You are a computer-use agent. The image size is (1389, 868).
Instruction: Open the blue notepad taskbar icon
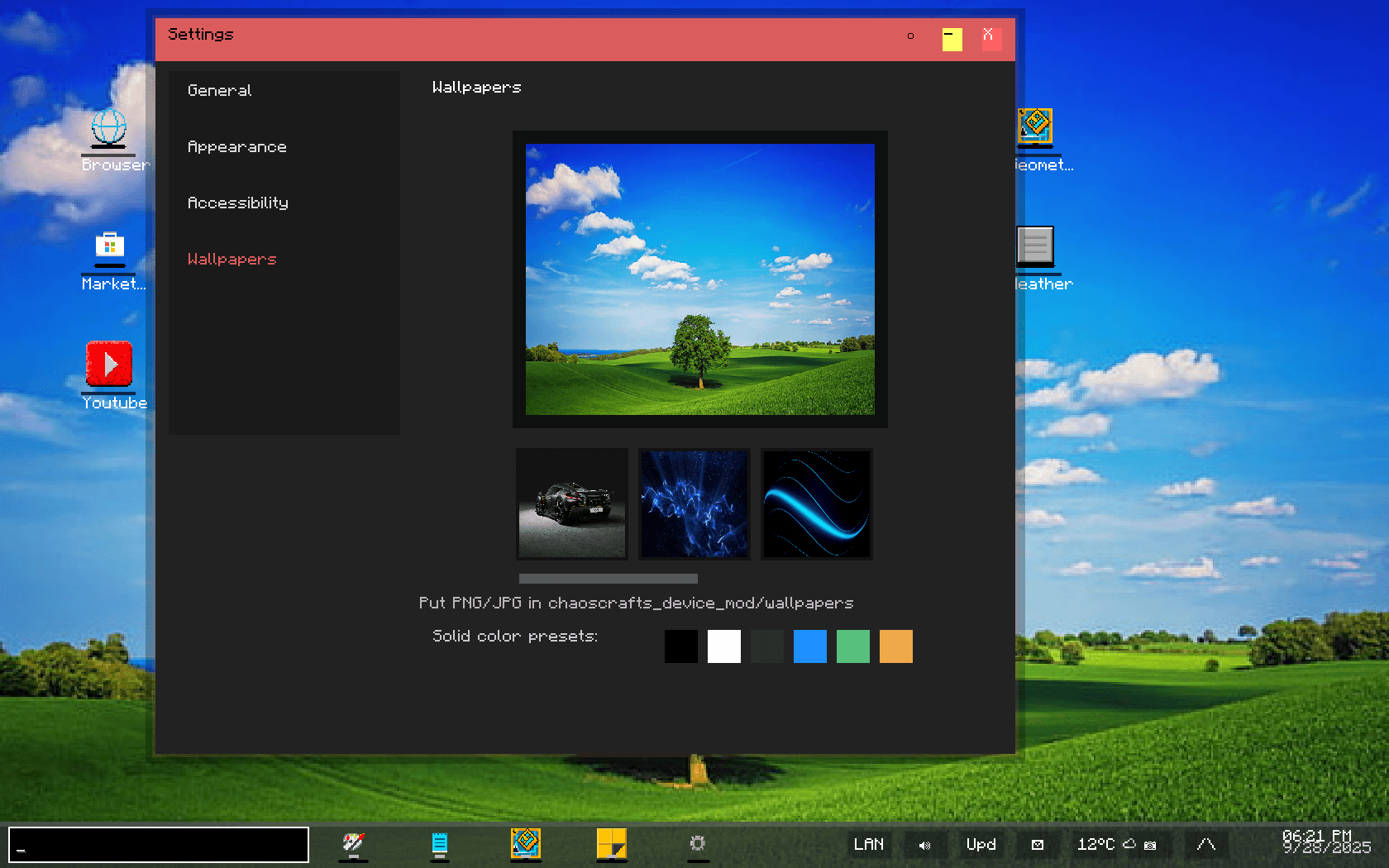pos(440,844)
